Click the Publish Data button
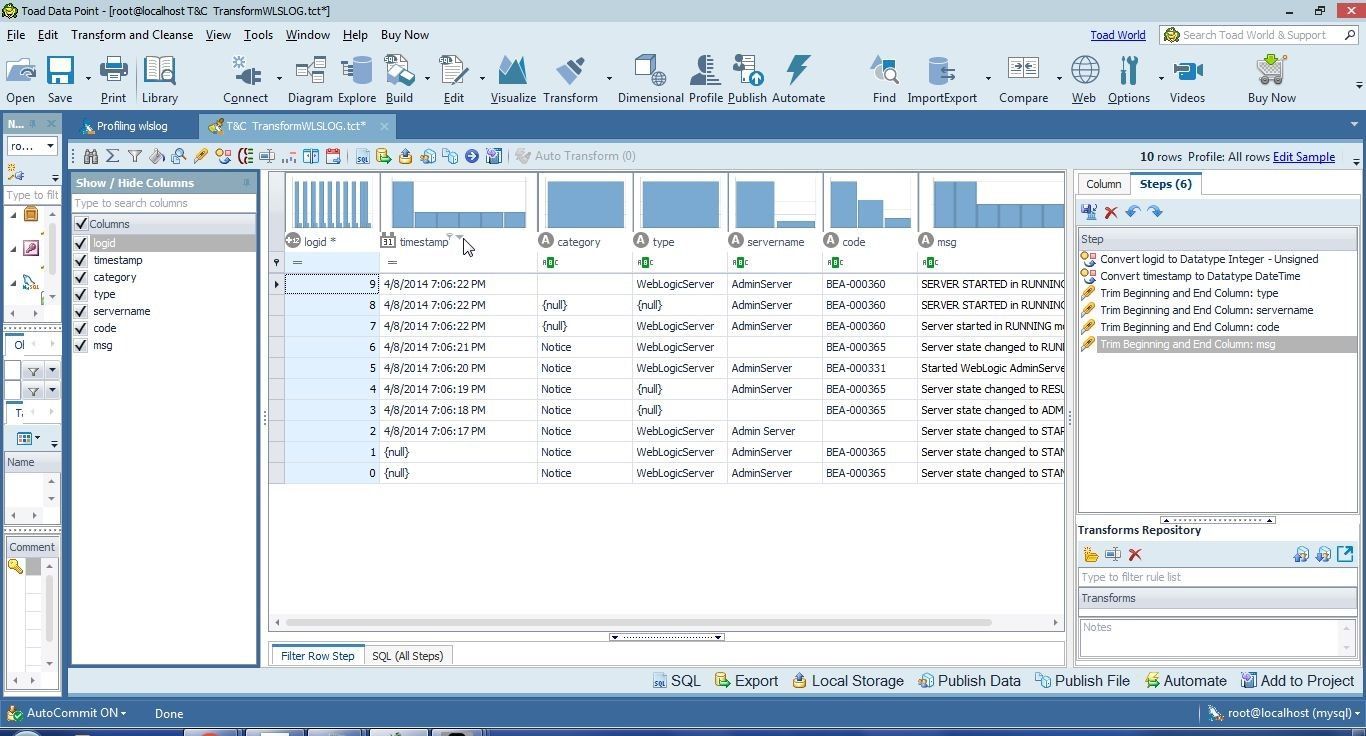This screenshot has height=736, width=1366. point(969,680)
